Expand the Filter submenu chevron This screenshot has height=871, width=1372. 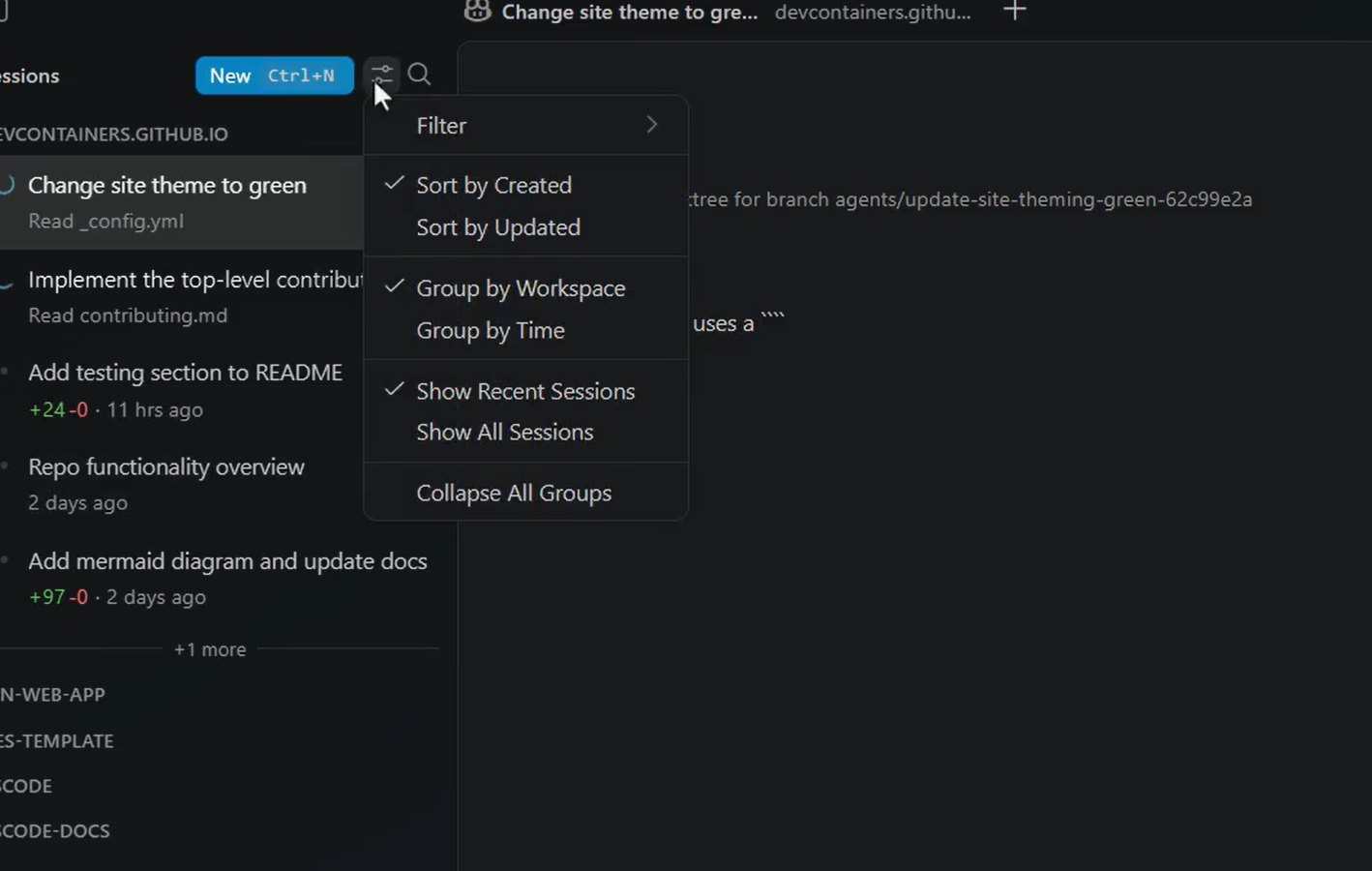[x=652, y=125]
